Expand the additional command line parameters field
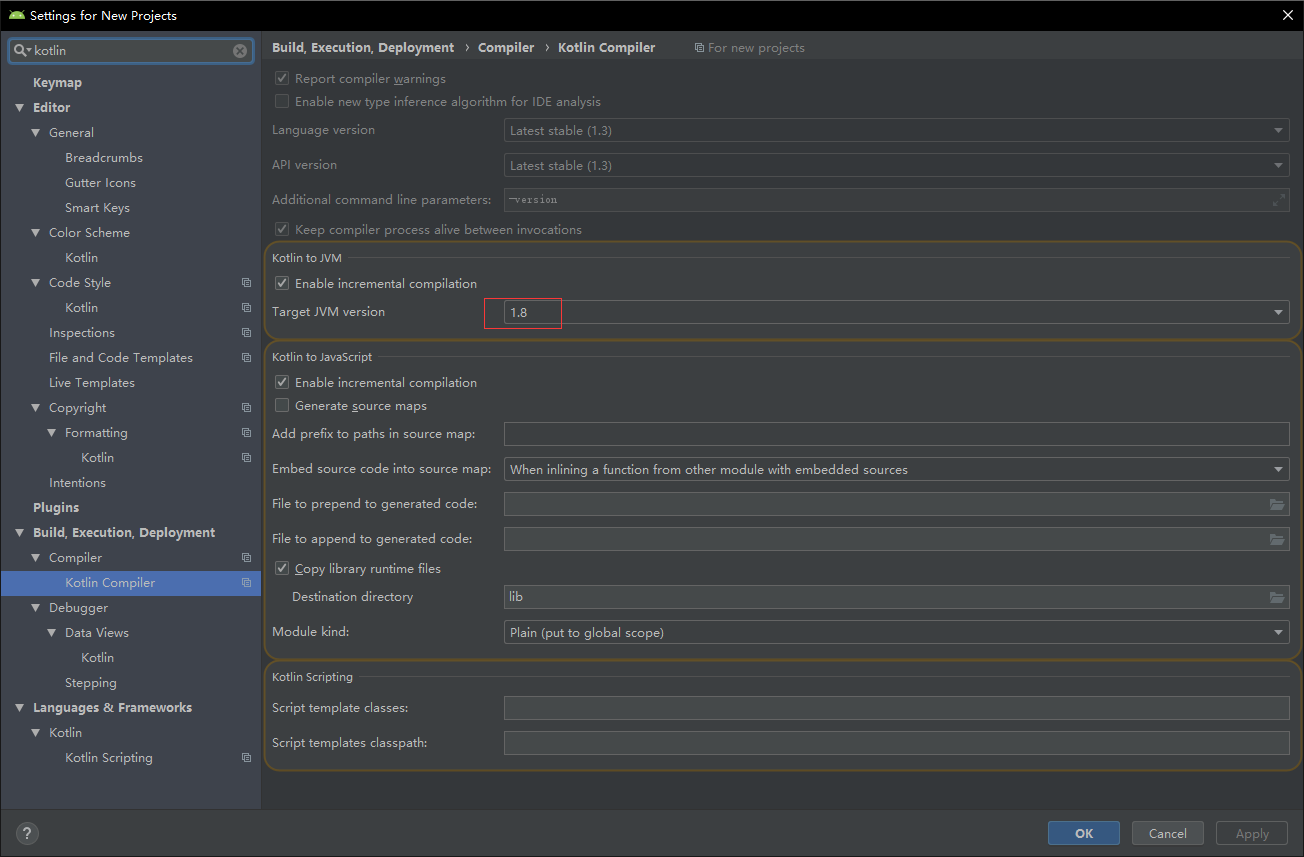The width and height of the screenshot is (1304, 857). 1279,200
